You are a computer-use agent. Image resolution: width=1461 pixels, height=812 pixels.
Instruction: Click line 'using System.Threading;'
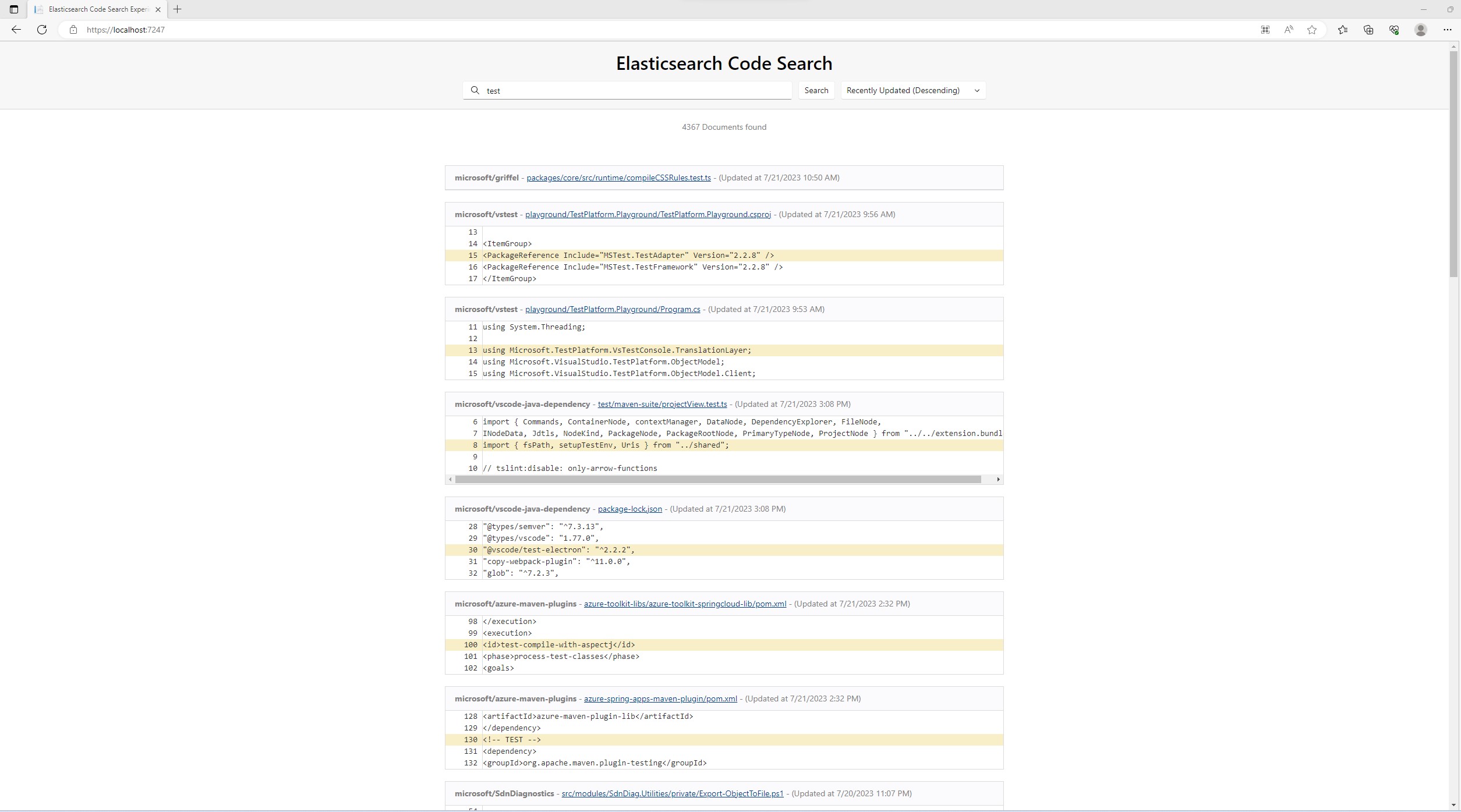[724, 327]
